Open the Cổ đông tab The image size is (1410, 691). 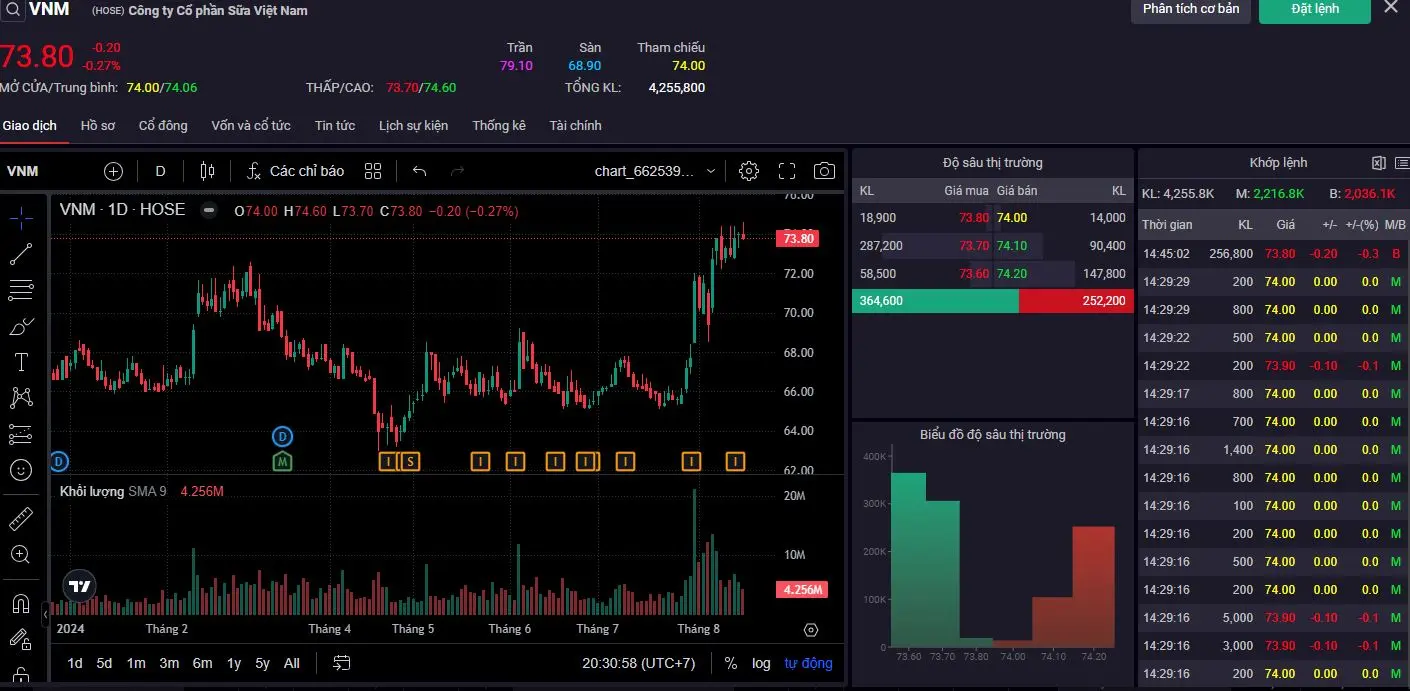pyautogui.click(x=163, y=126)
